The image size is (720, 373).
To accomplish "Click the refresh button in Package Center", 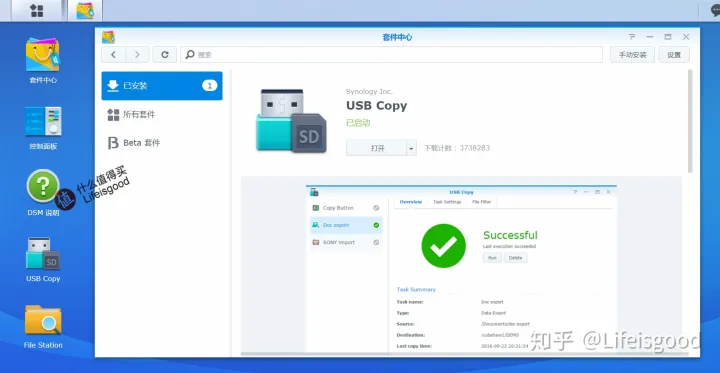I will (x=164, y=55).
